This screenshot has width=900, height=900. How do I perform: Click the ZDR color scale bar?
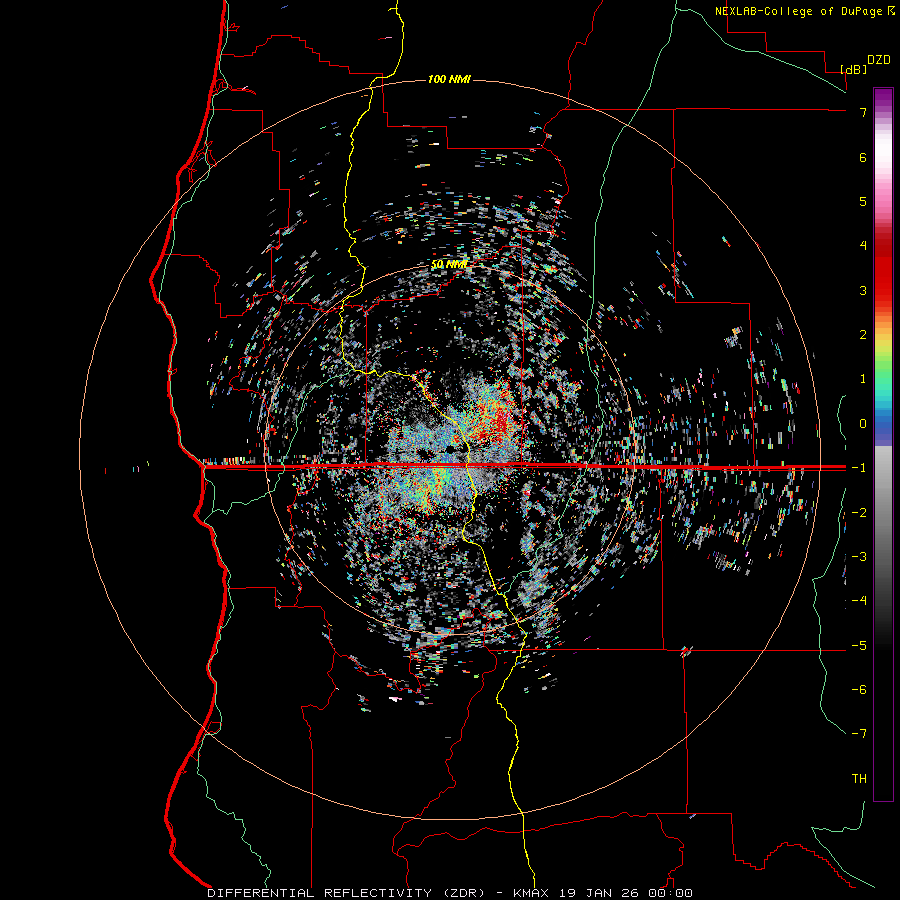click(x=883, y=444)
